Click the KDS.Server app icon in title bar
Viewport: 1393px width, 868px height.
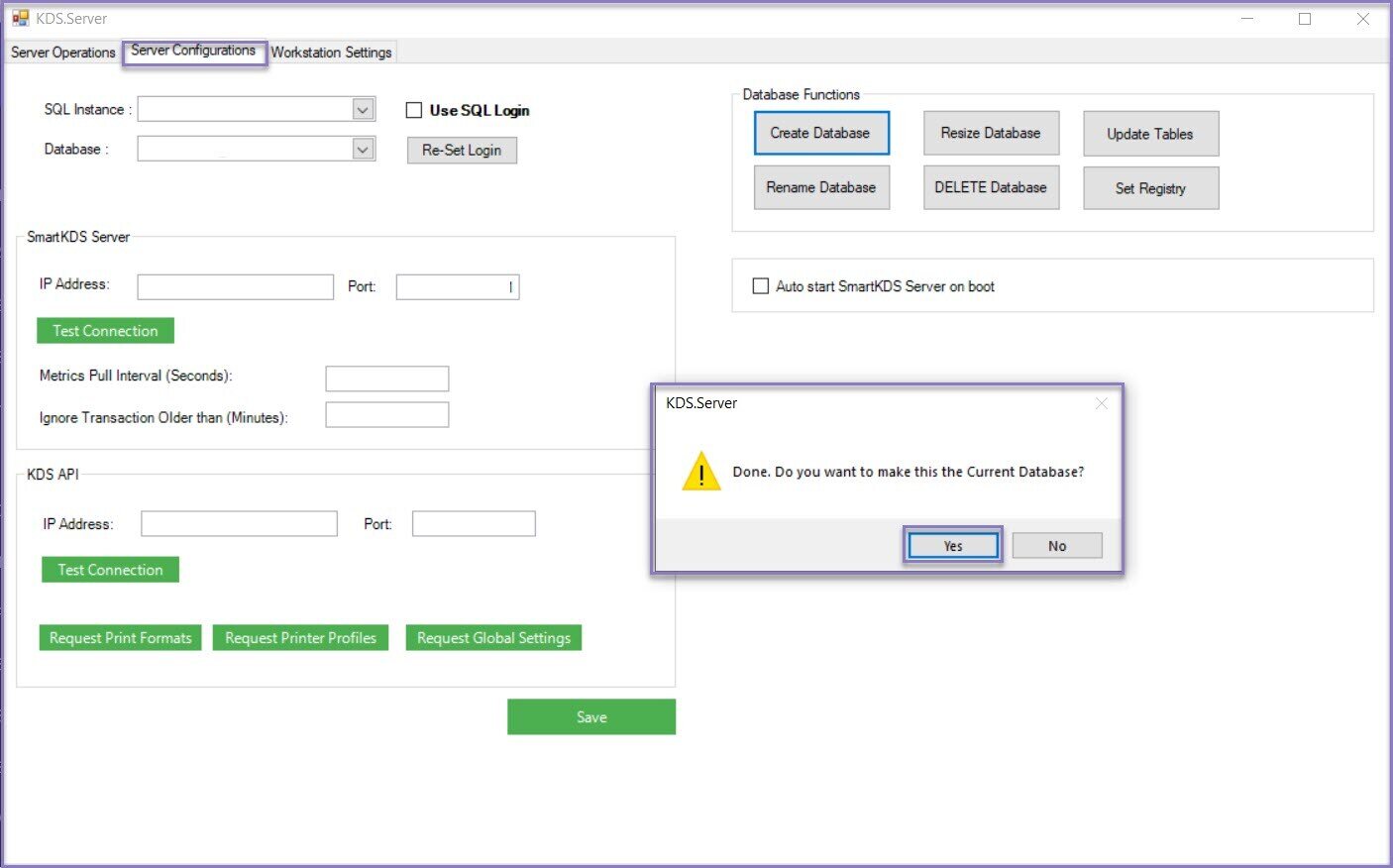tap(20, 18)
